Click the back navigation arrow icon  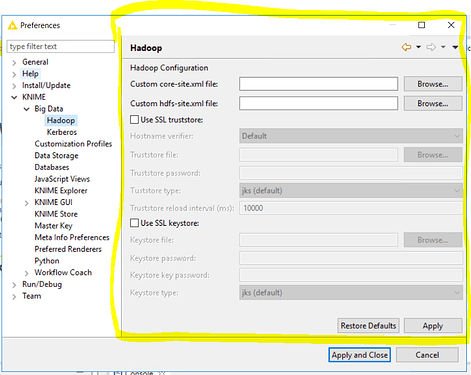406,47
